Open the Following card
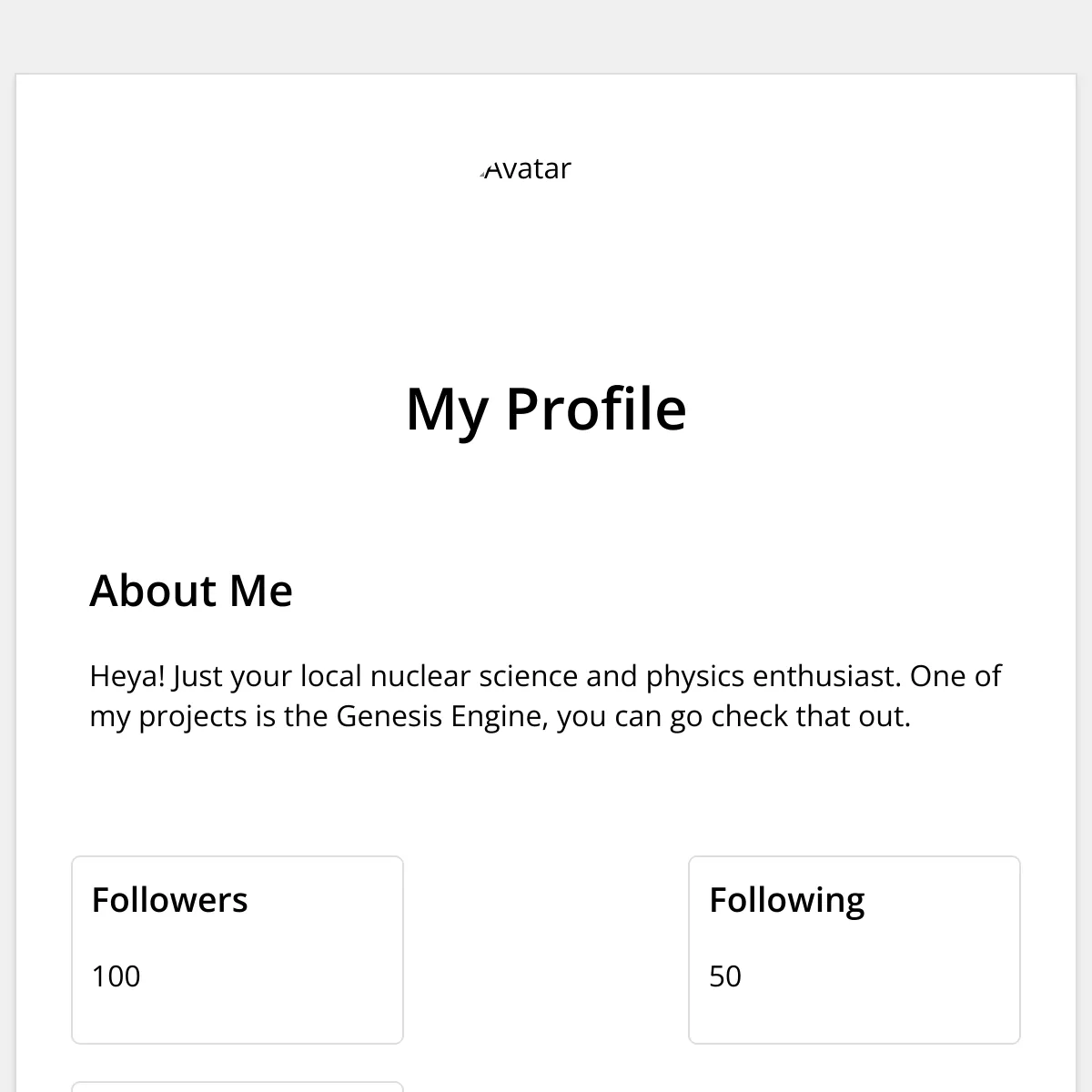This screenshot has height=1092, width=1092. 854,950
